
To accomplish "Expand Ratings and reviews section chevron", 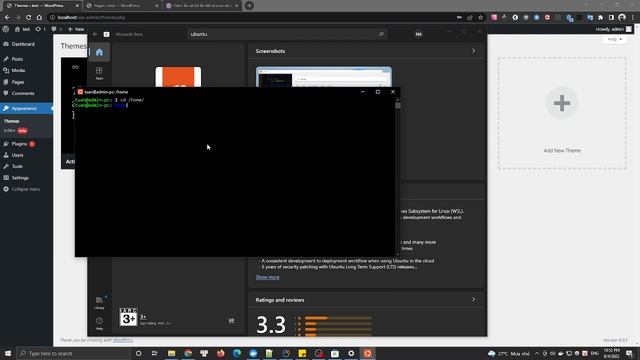I will [x=473, y=300].
